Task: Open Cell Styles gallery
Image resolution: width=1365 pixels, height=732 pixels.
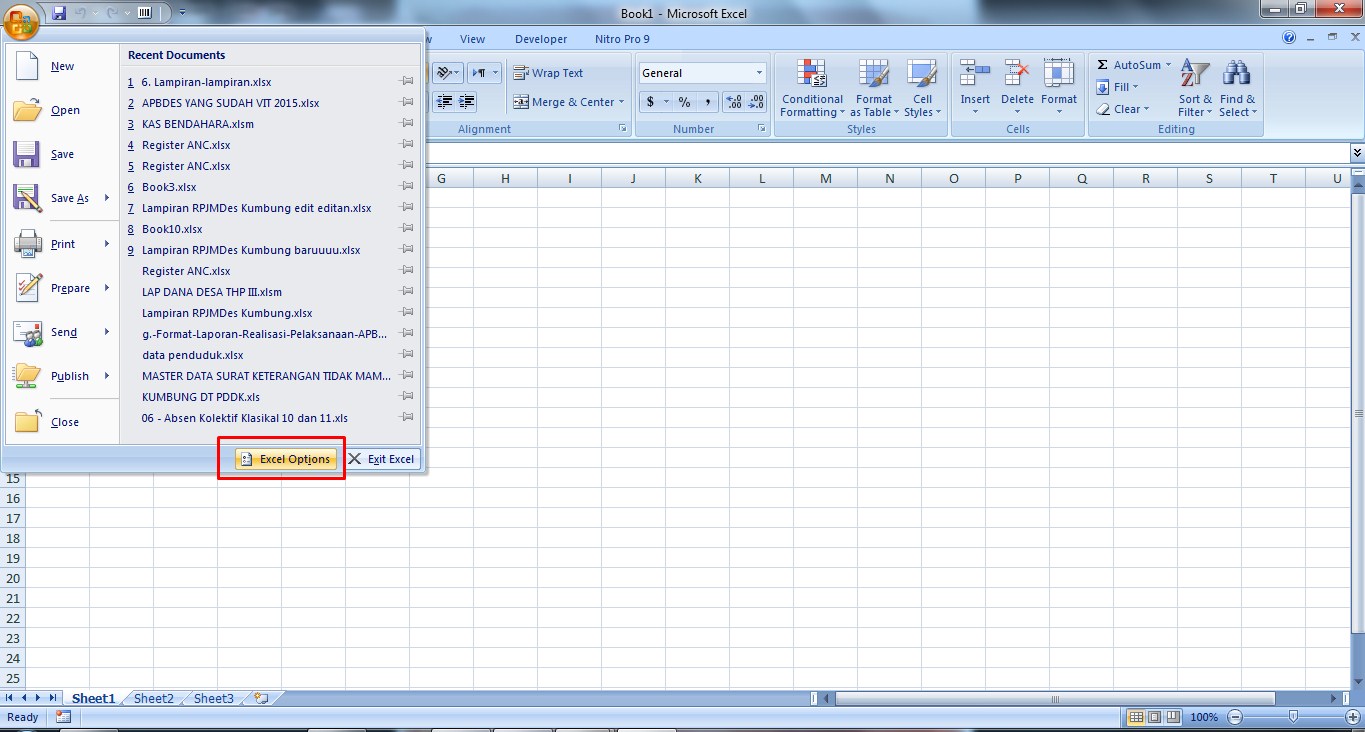Action: click(922, 88)
